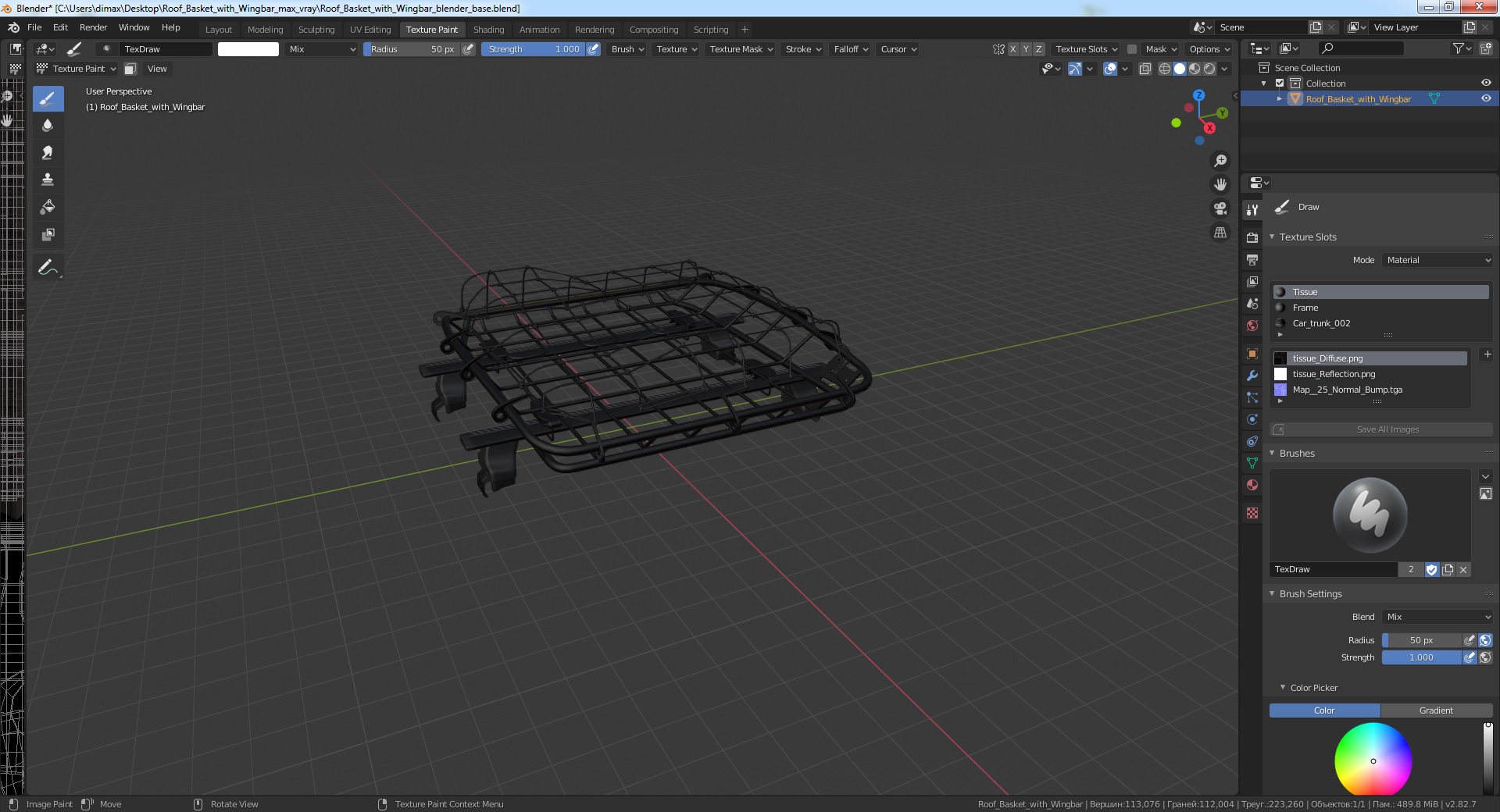Select tissue_Reflection.png texture slot
The width and height of the screenshot is (1500, 812).
[1370, 374]
